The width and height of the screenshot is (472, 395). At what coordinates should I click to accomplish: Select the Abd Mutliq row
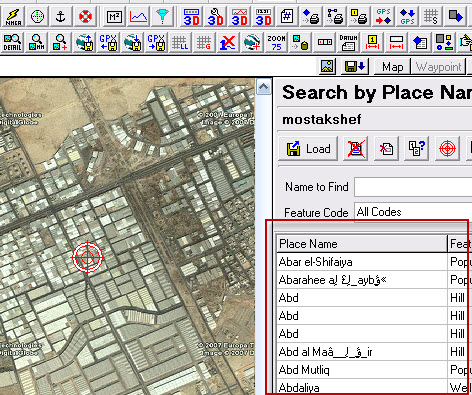pos(374,370)
